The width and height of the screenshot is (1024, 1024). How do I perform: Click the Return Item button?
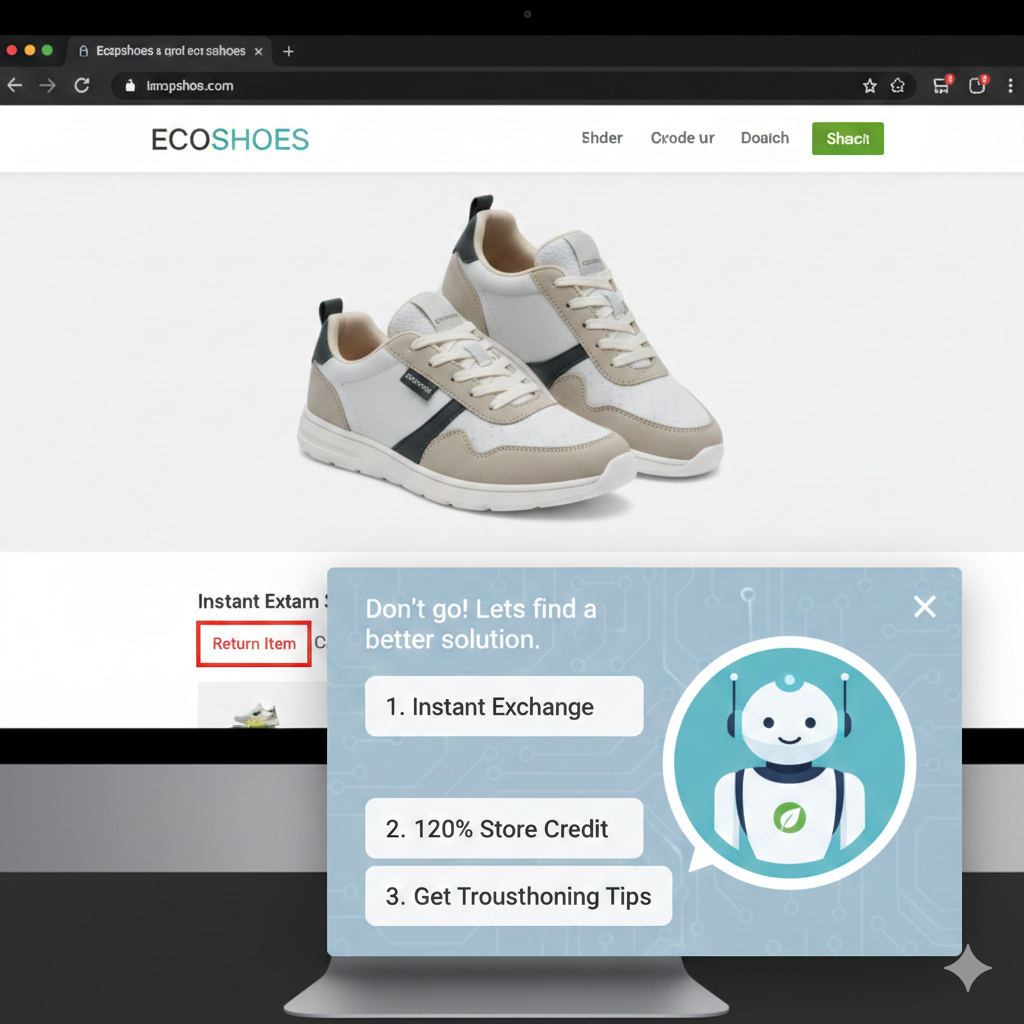point(254,644)
